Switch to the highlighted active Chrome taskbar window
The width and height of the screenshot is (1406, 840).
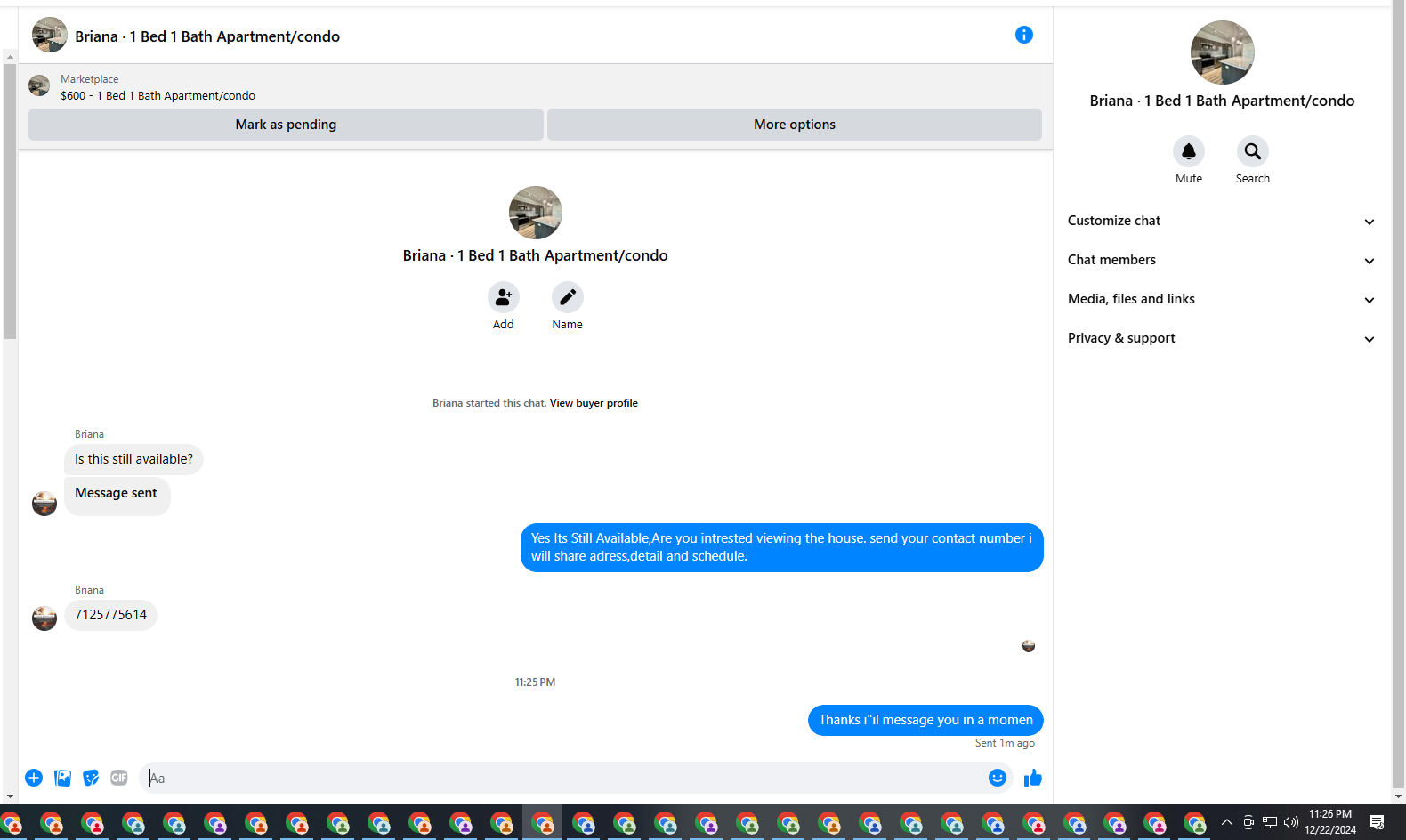[x=543, y=823]
